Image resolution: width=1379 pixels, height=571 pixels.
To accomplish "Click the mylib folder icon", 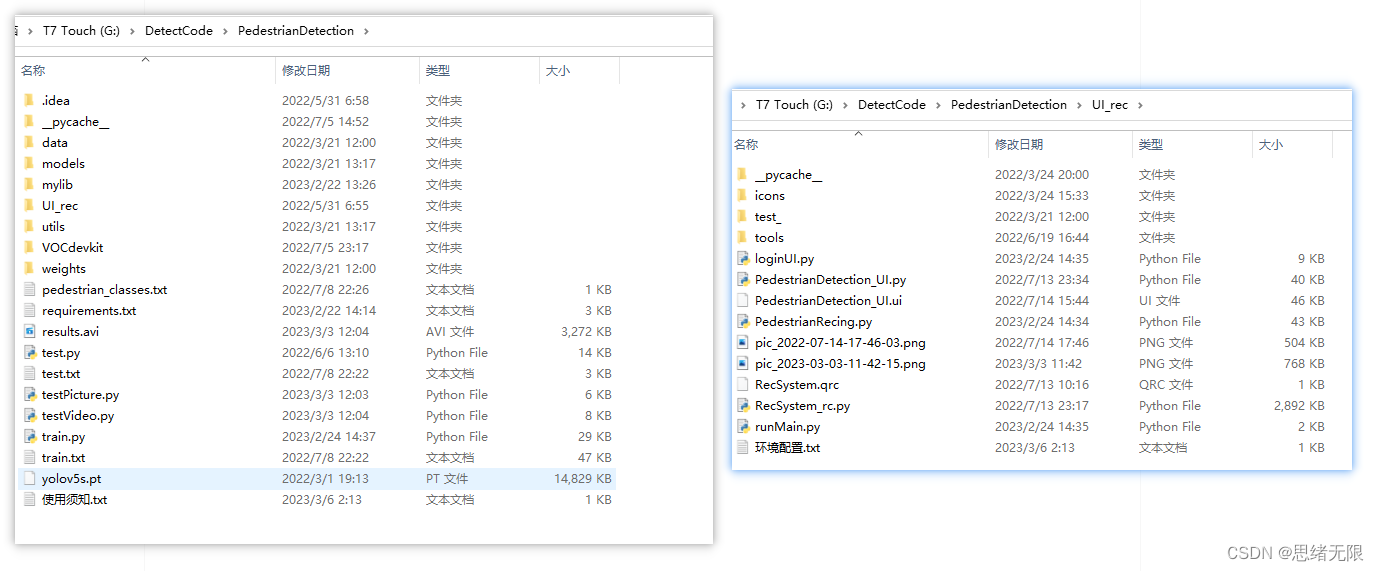I will point(29,184).
